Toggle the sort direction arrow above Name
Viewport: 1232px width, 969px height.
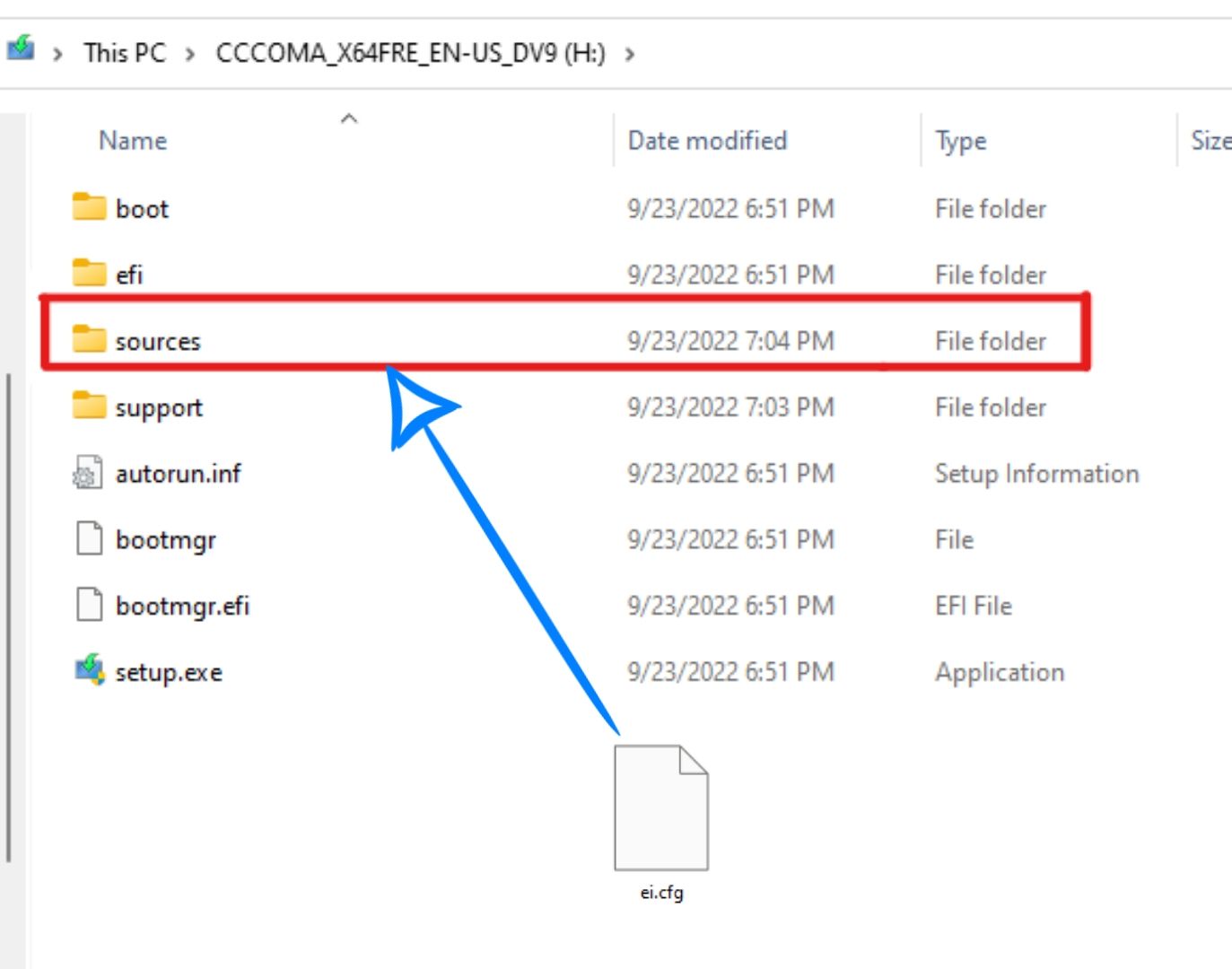tap(349, 118)
